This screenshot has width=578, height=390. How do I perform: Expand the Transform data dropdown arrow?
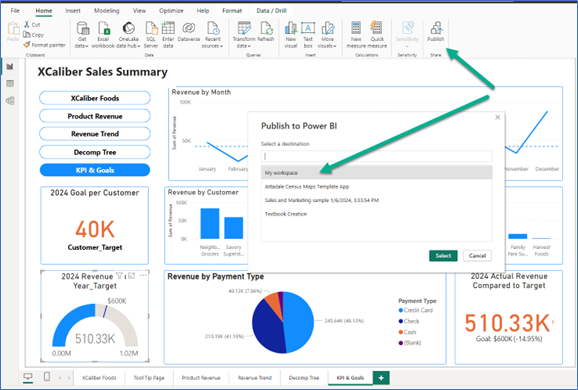249,46
